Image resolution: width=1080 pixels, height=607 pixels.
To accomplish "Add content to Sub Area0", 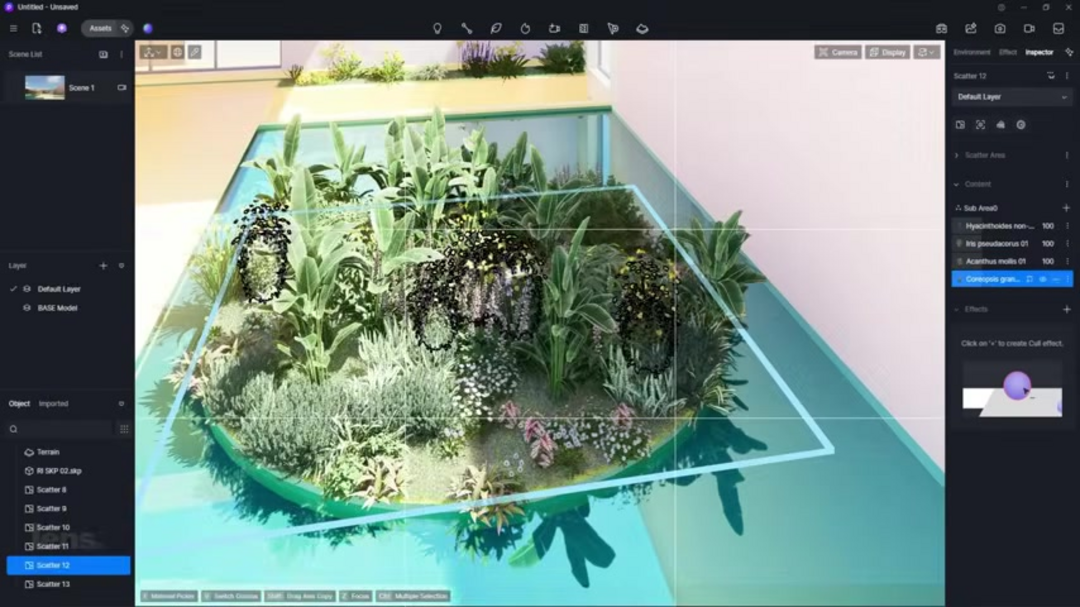I will pos(1066,208).
